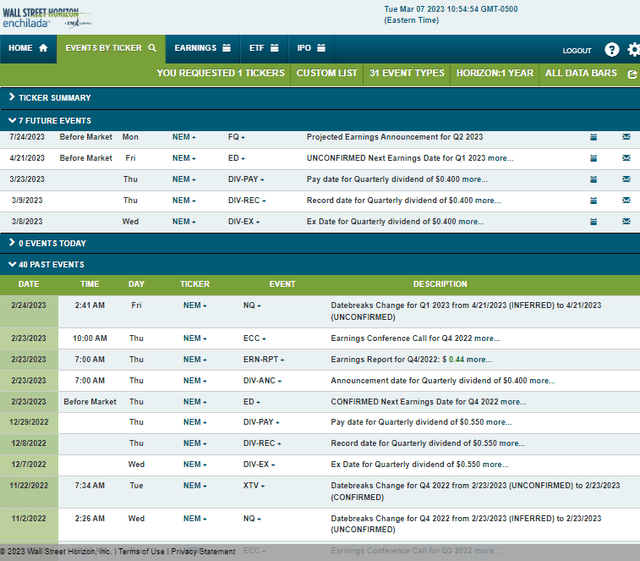The width and height of the screenshot is (640, 561).
Task: Open more on pay date dividend $0.550
Action: tap(499, 423)
